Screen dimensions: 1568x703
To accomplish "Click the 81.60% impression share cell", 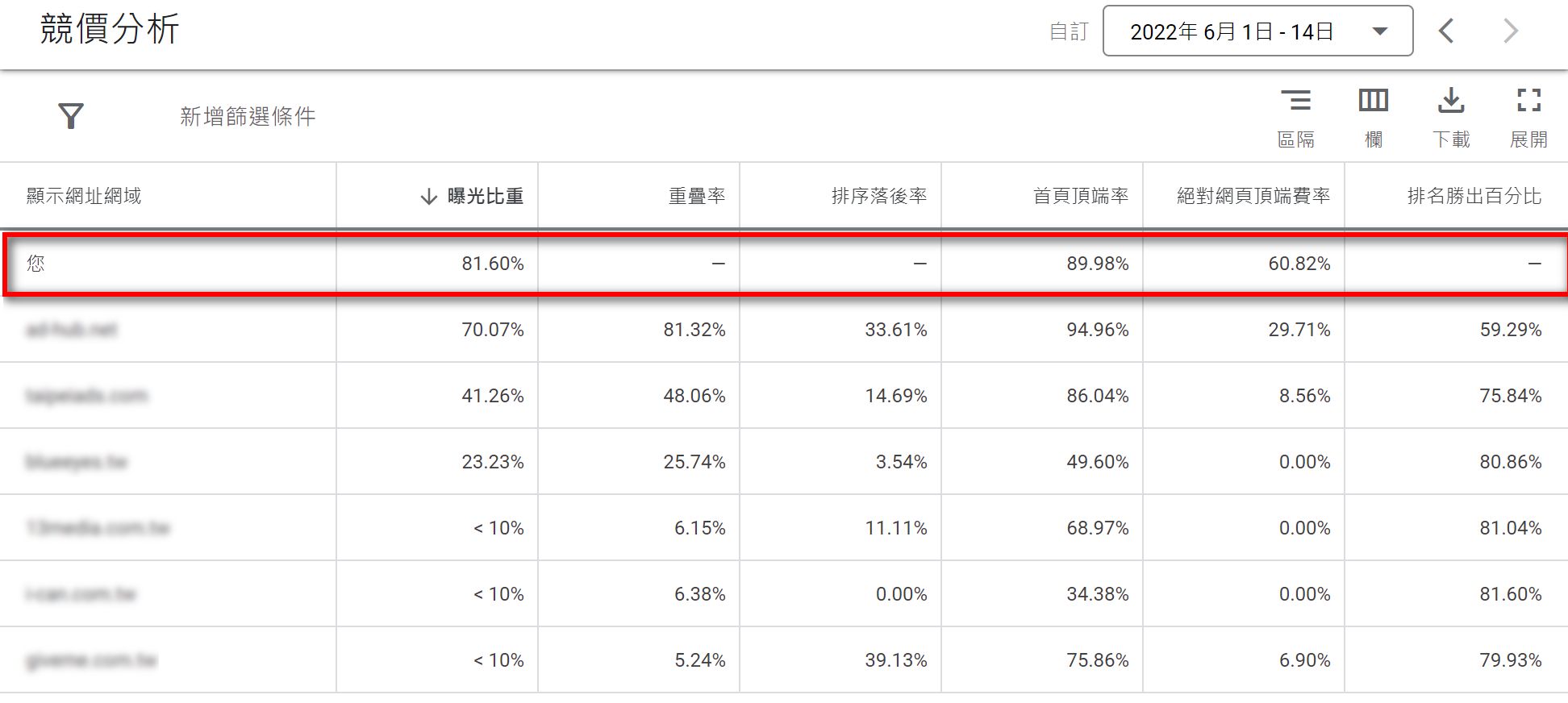I will pyautogui.click(x=493, y=264).
